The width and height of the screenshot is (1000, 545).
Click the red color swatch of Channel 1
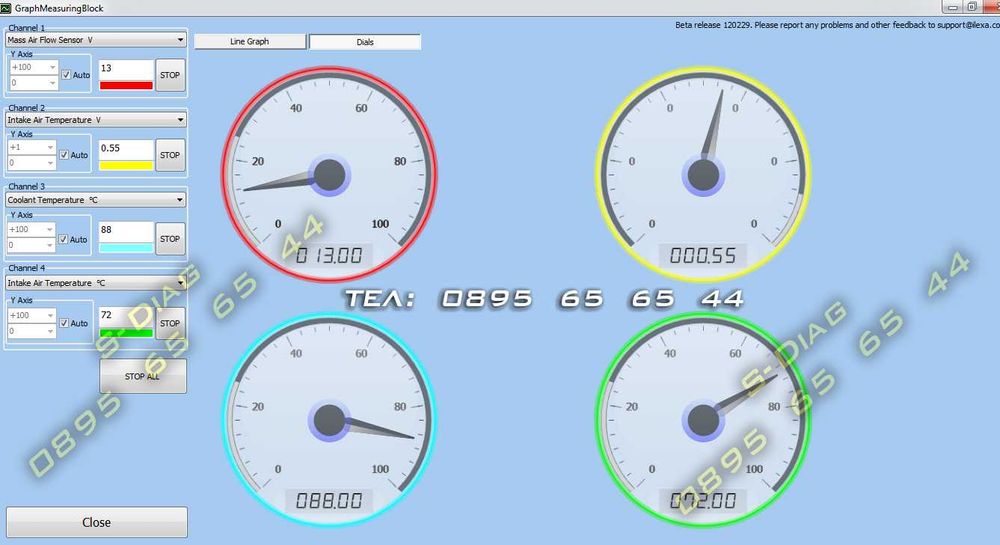(x=126, y=85)
